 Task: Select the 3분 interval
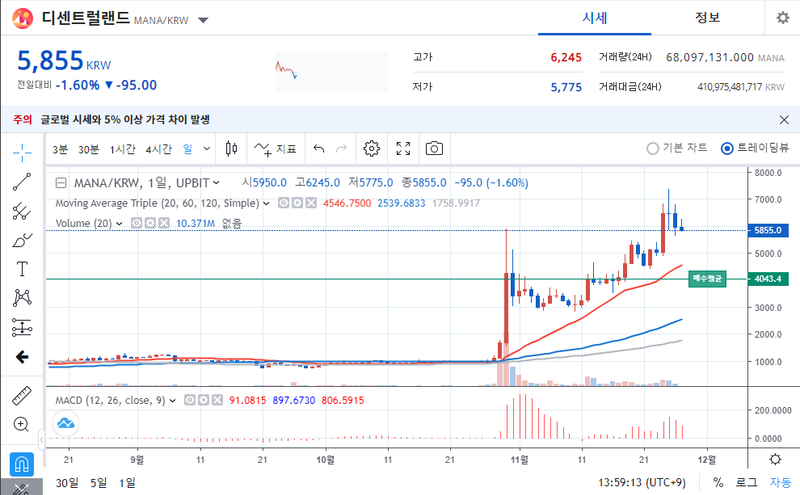(60, 149)
